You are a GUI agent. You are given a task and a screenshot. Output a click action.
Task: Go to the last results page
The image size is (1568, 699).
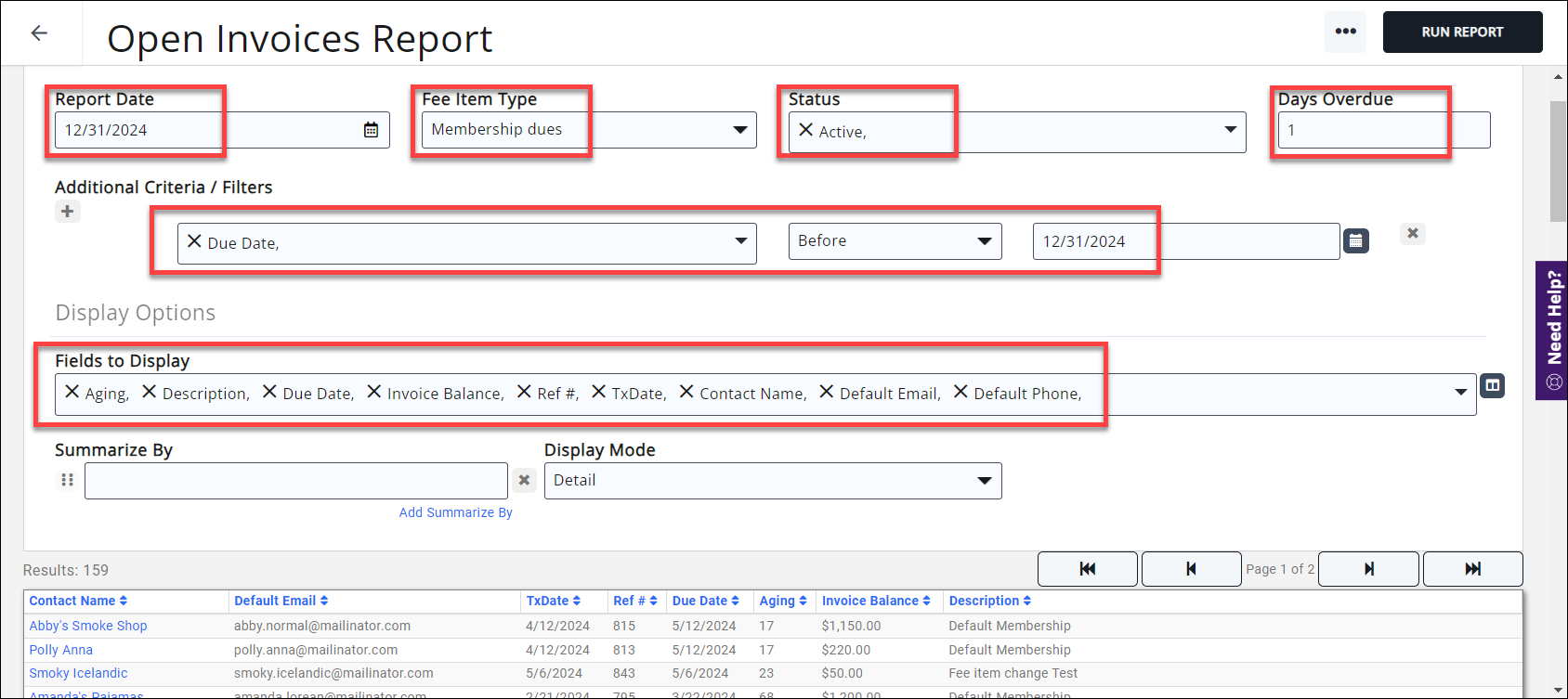pos(1472,569)
